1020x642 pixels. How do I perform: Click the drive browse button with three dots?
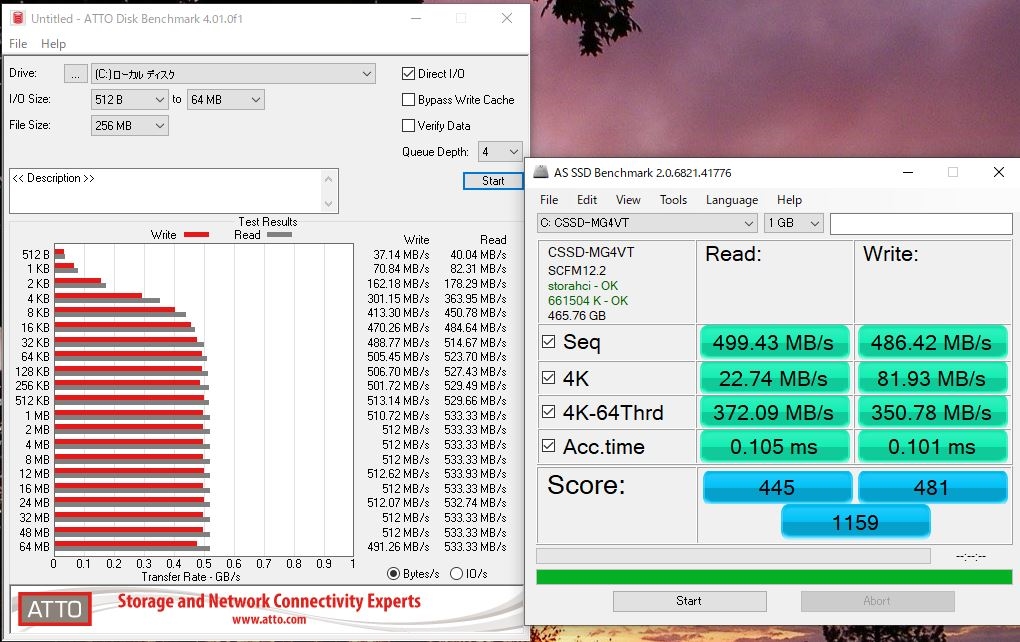(x=75, y=74)
